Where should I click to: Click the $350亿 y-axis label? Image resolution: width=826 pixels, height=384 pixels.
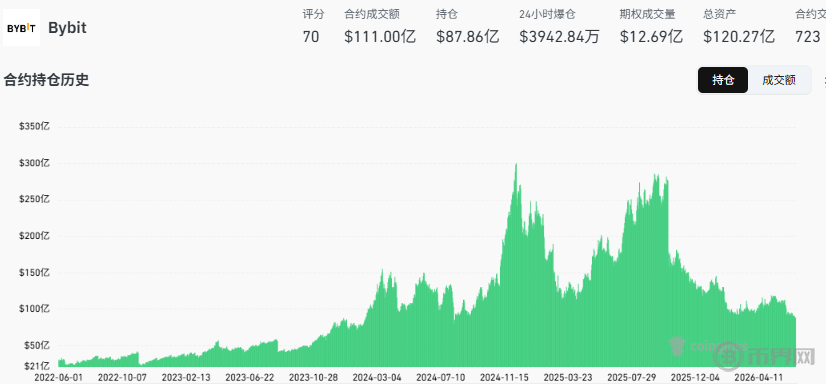click(34, 126)
